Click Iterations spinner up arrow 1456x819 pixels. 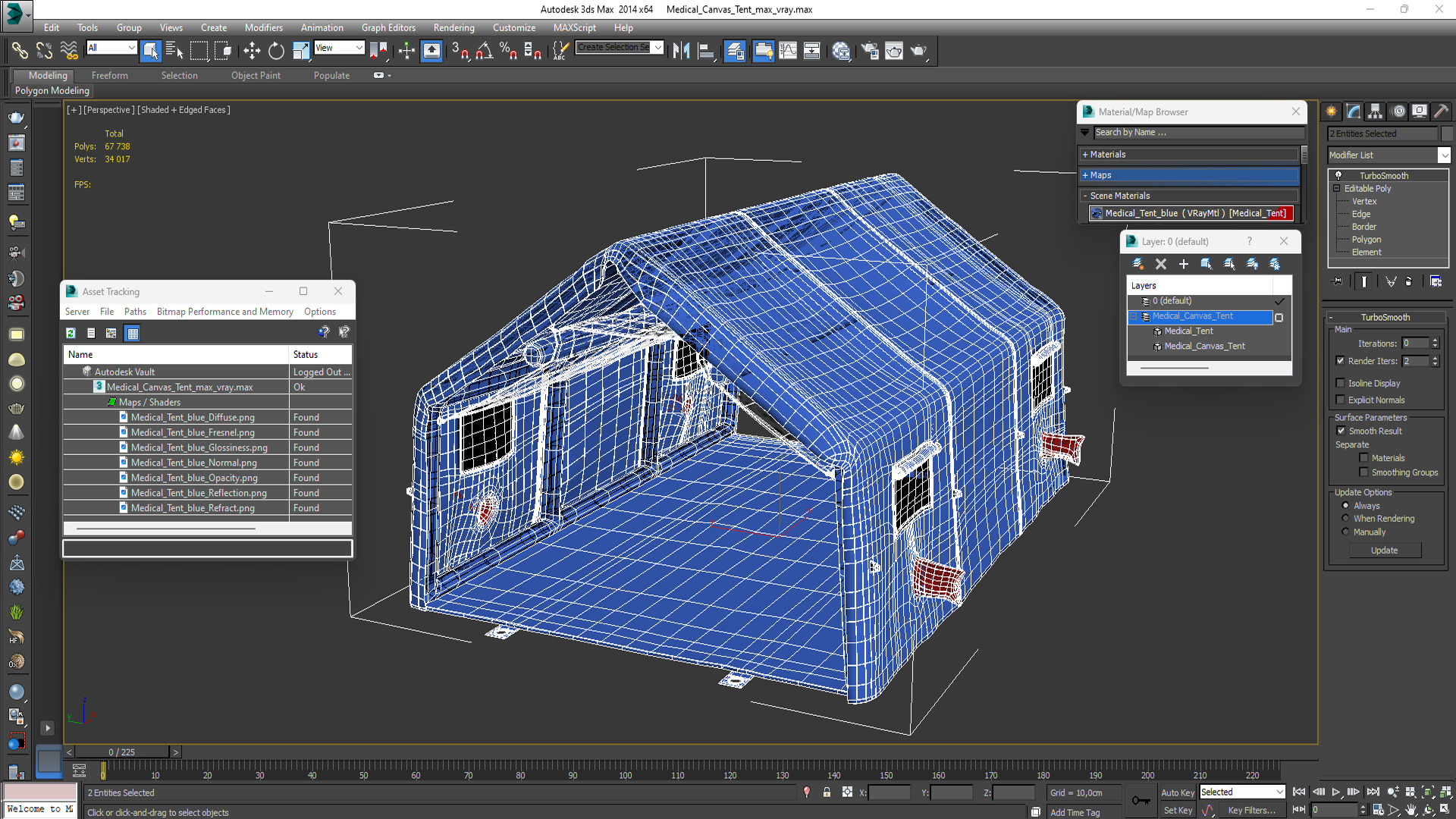coord(1435,340)
